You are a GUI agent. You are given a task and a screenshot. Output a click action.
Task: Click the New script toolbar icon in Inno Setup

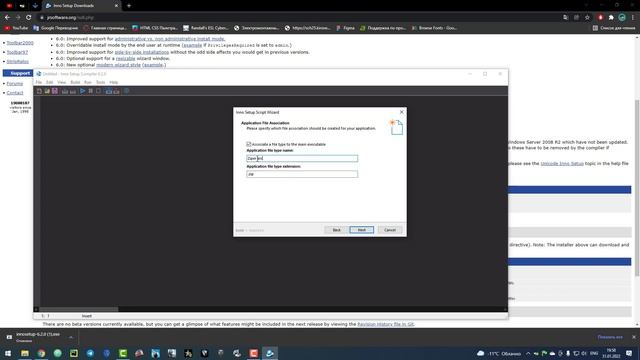tap(40, 91)
